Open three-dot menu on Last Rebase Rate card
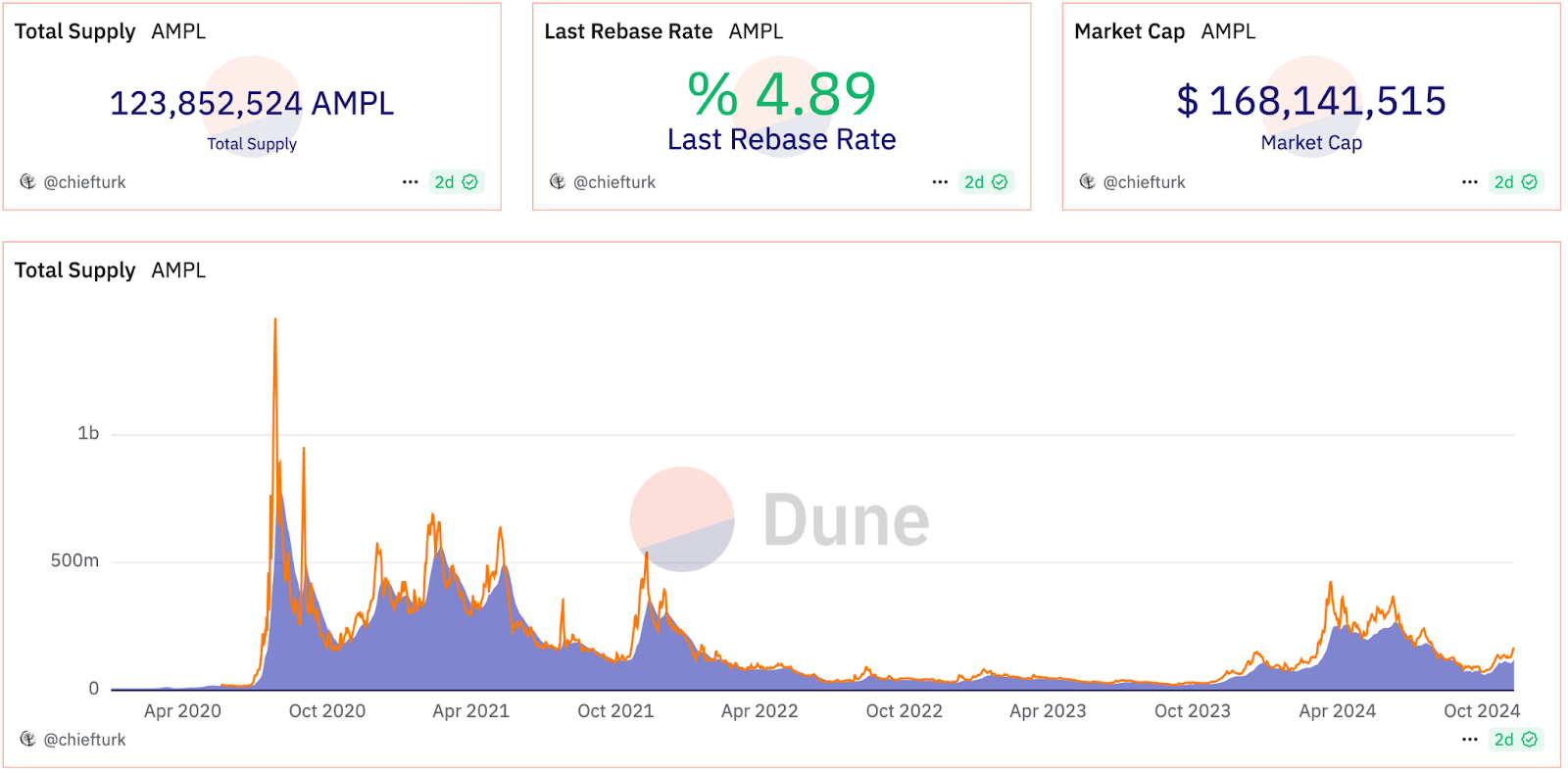The width and height of the screenshot is (1568, 774). (x=940, y=182)
